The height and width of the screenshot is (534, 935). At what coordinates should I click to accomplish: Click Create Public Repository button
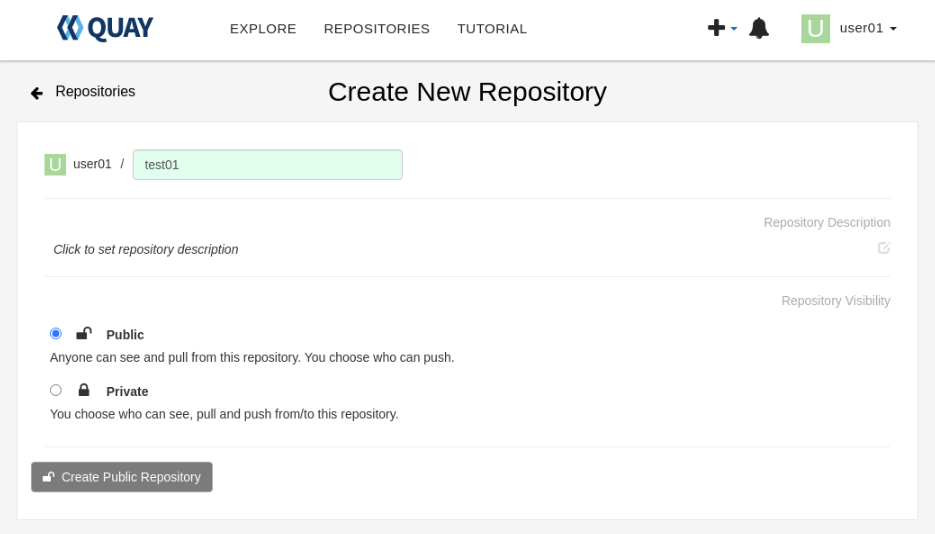tap(122, 477)
